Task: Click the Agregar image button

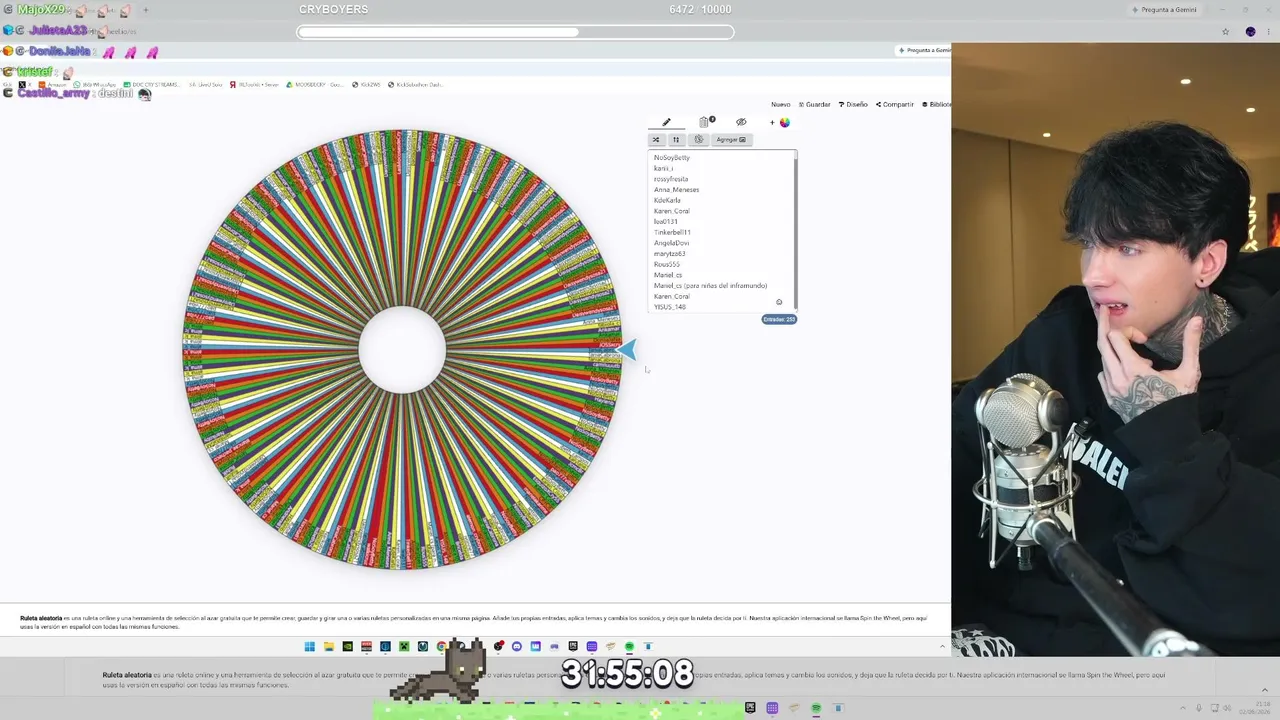Action: 731,139
